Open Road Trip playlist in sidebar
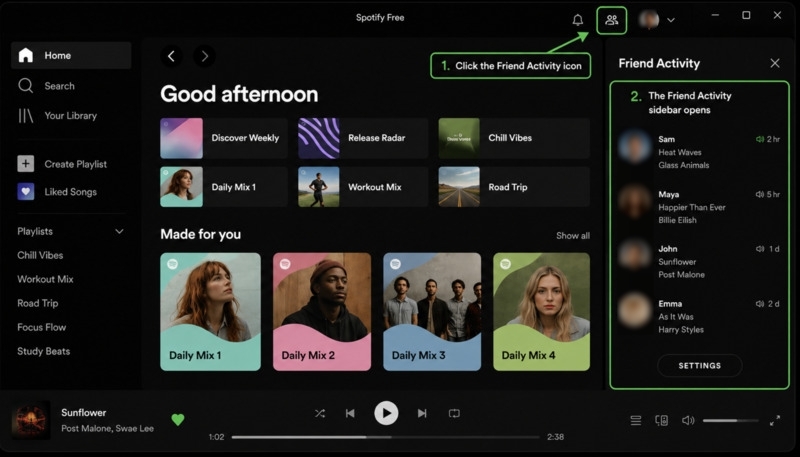Image resolution: width=800 pixels, height=457 pixels. coord(38,303)
